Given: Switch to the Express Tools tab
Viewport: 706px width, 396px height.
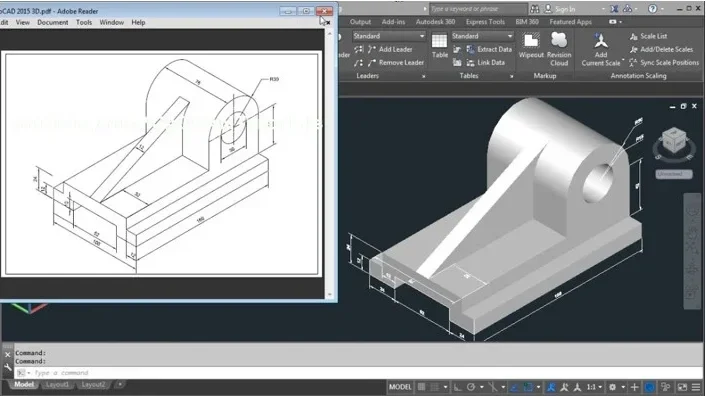Looking at the screenshot, I should click(485, 22).
